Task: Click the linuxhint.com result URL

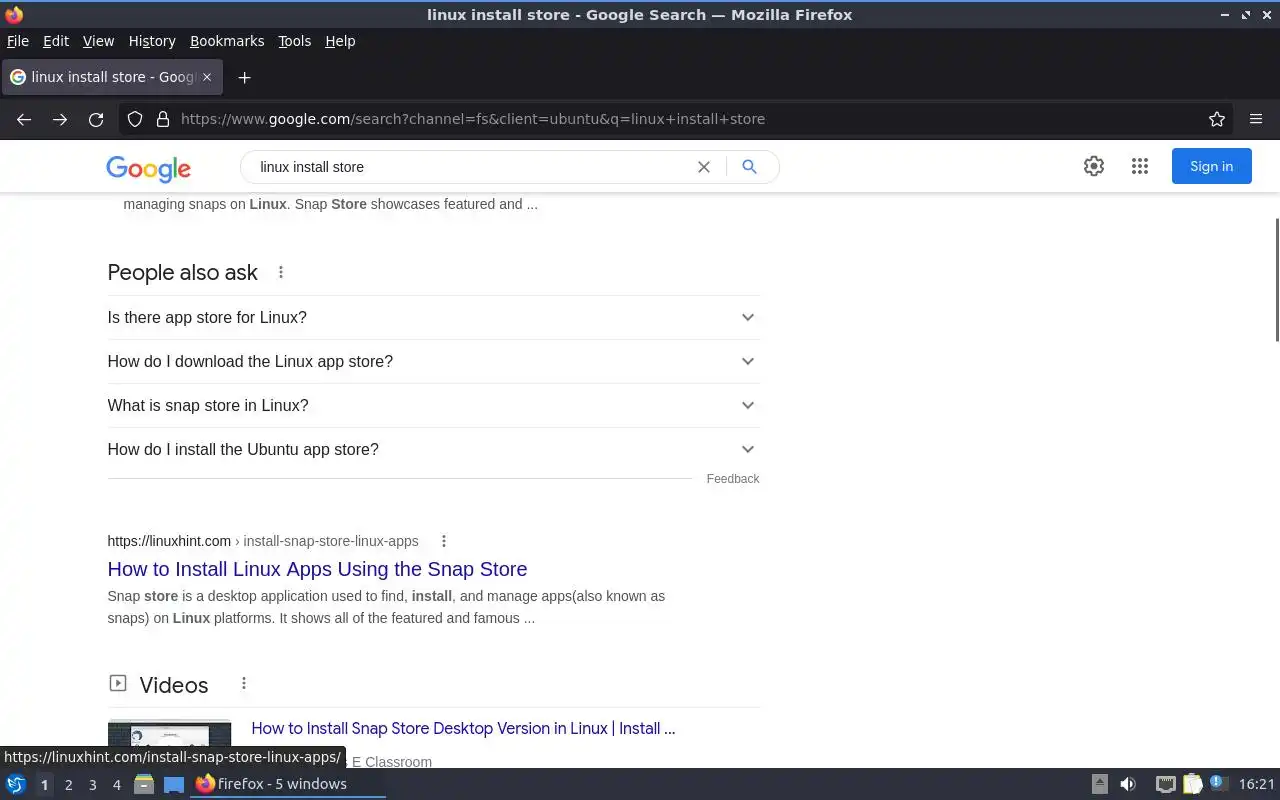Action: click(263, 541)
